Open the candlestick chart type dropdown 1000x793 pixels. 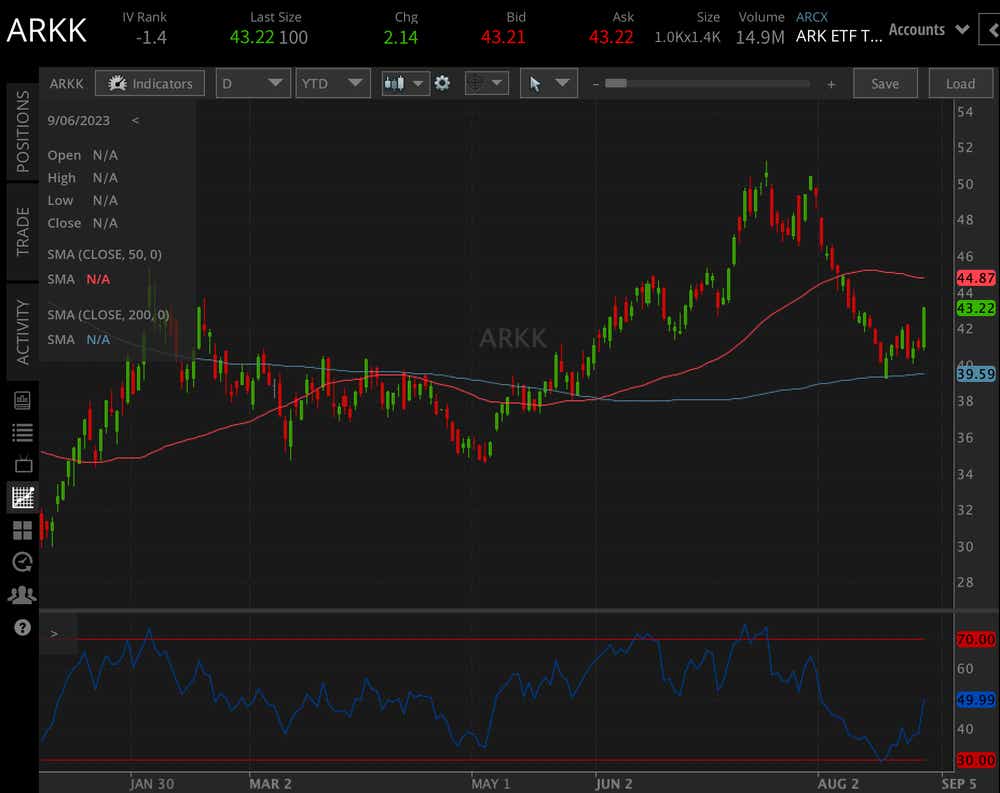point(406,84)
